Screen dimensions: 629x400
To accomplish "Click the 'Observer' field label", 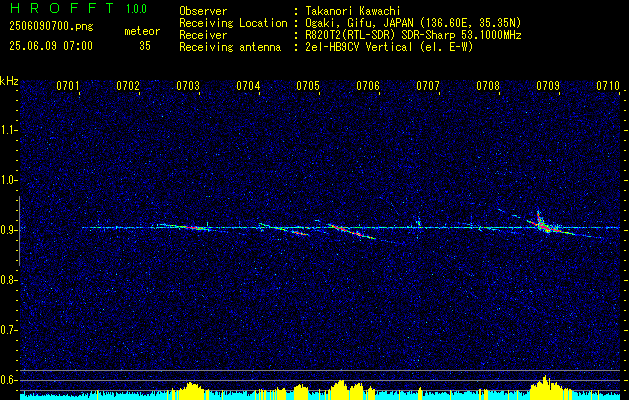I will point(203,11).
